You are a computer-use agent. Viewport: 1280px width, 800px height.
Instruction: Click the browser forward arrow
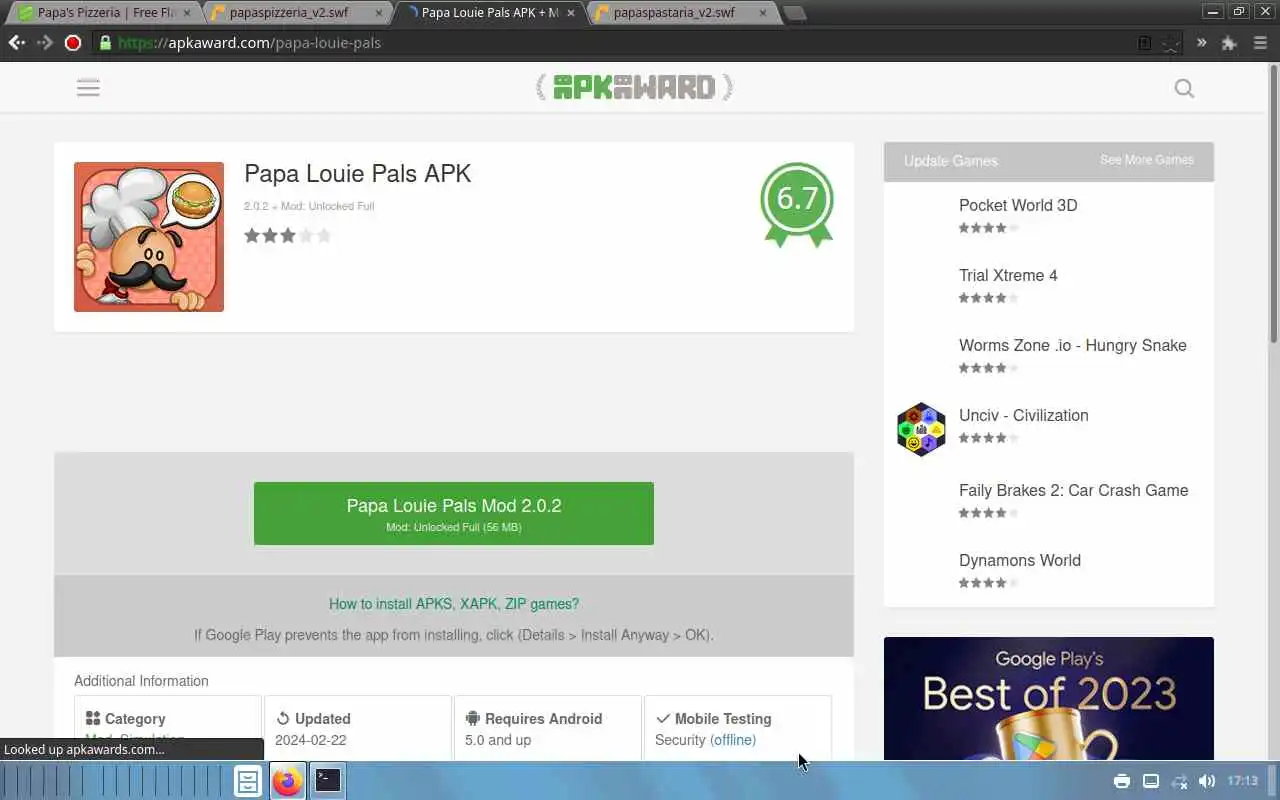44,43
